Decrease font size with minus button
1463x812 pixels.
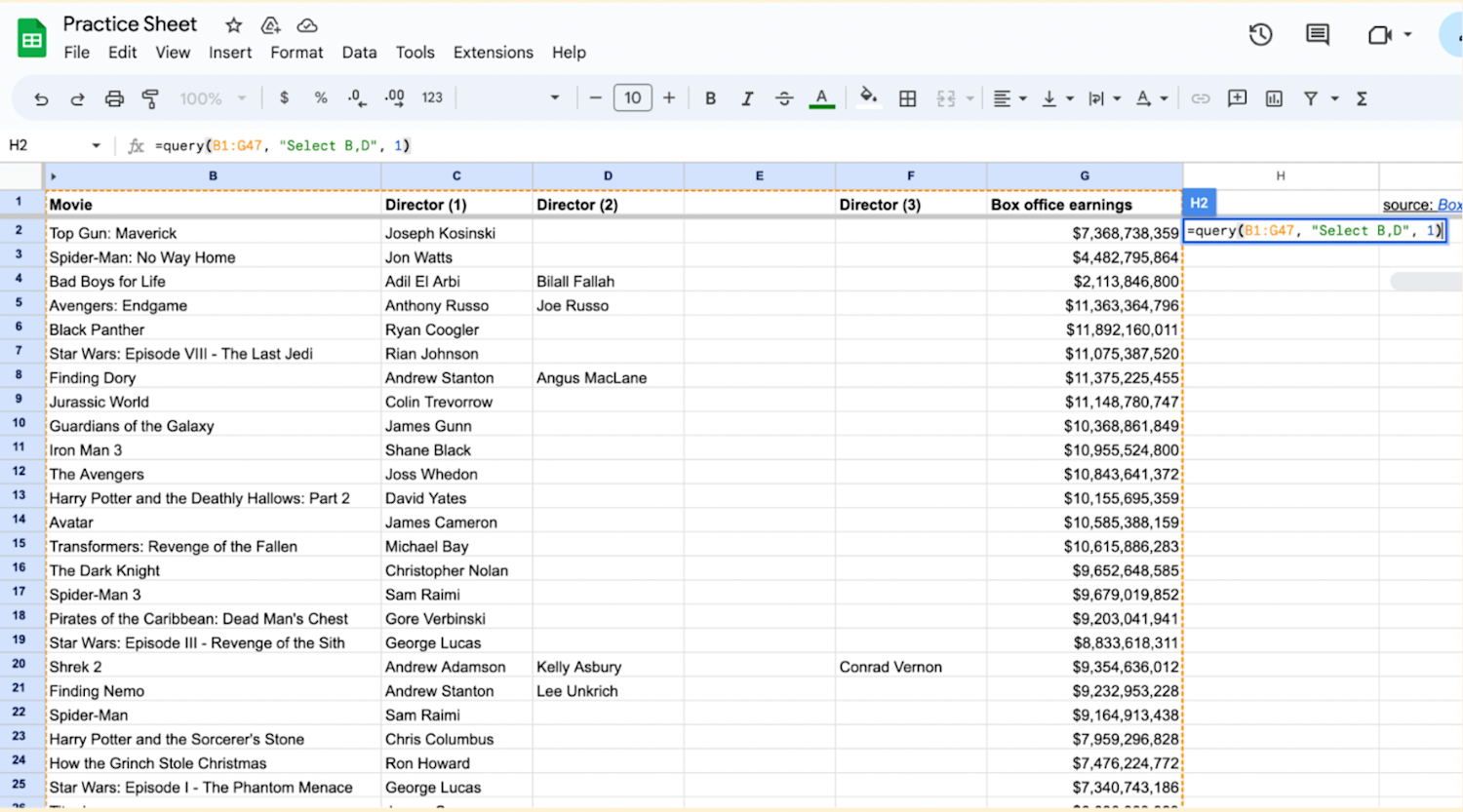(595, 97)
